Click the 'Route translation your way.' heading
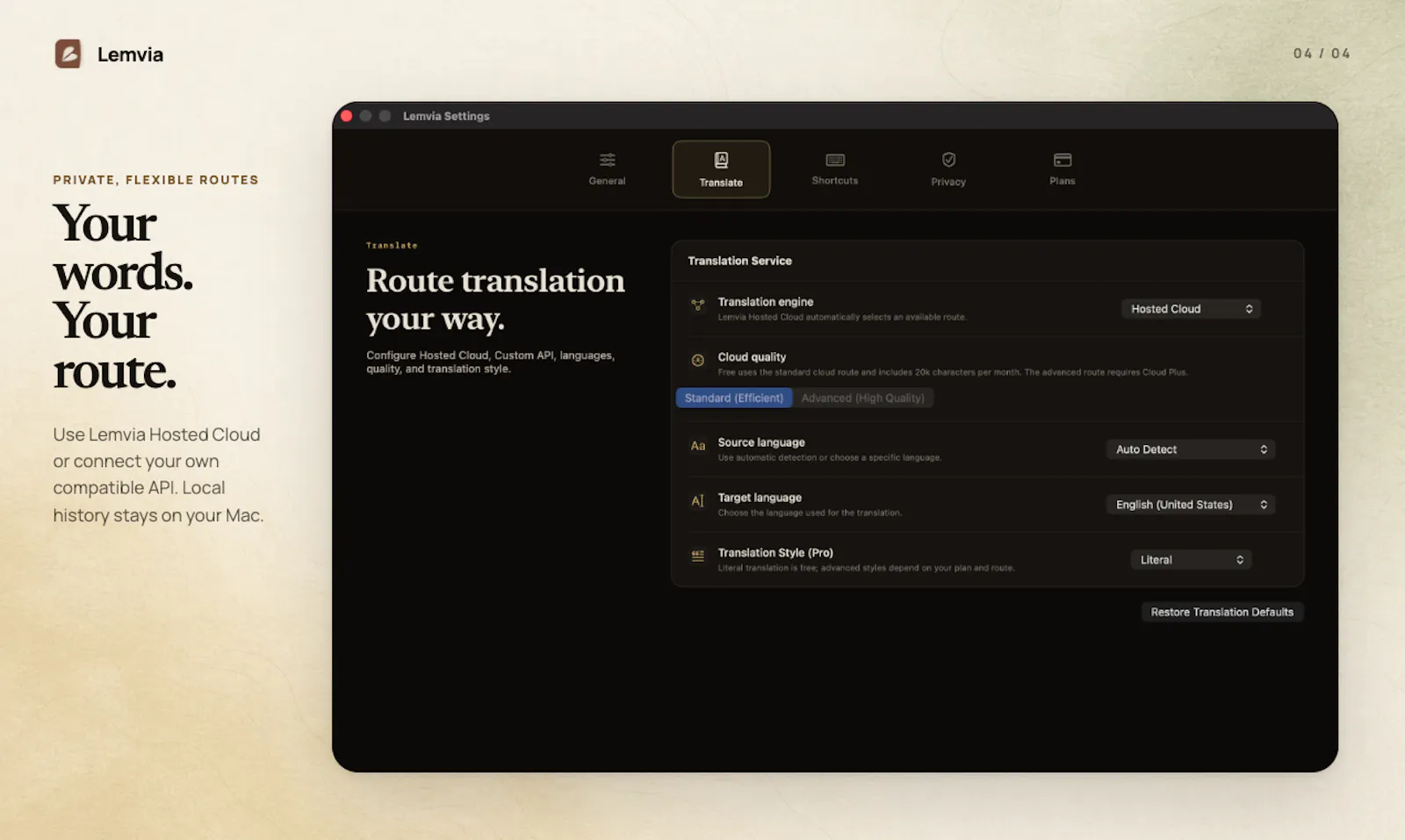Viewport: 1405px width, 840px height. click(x=495, y=299)
